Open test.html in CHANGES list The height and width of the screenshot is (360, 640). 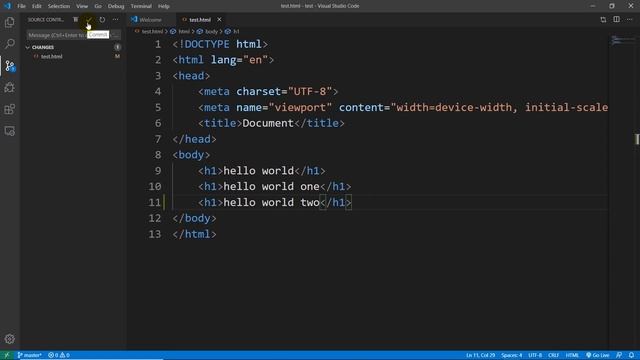click(51, 56)
